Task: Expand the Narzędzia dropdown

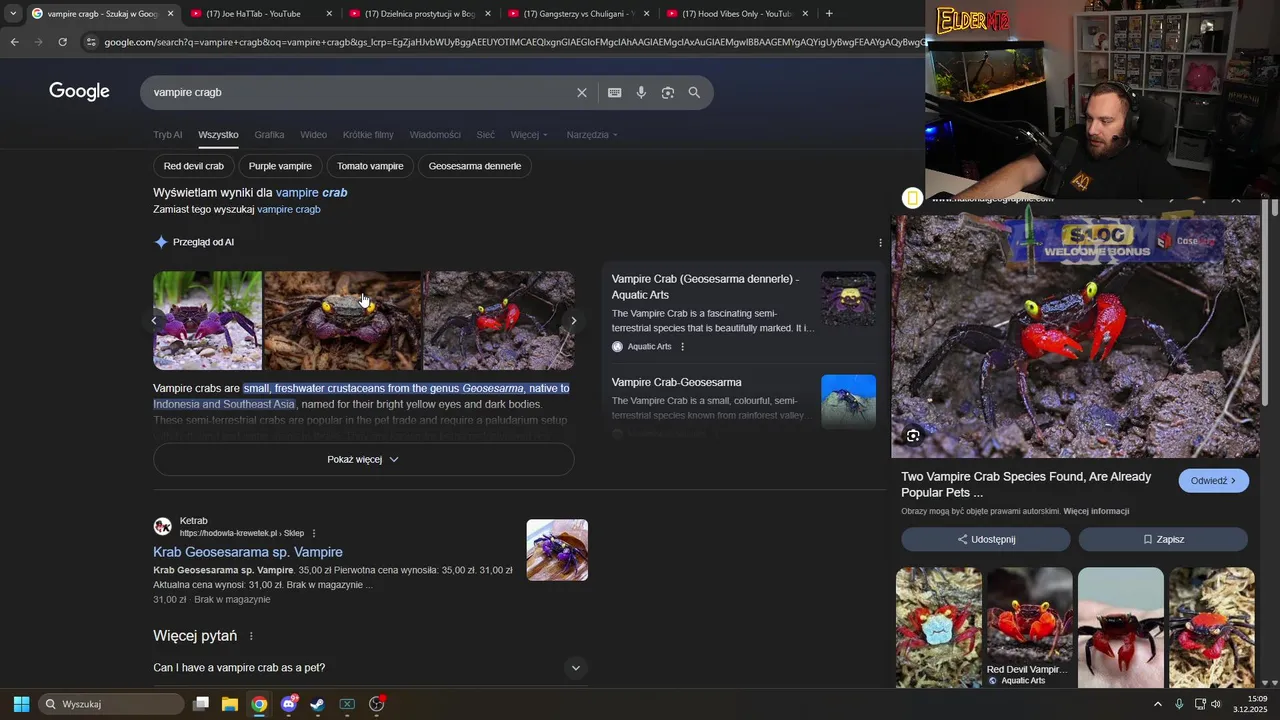Action: (x=592, y=134)
